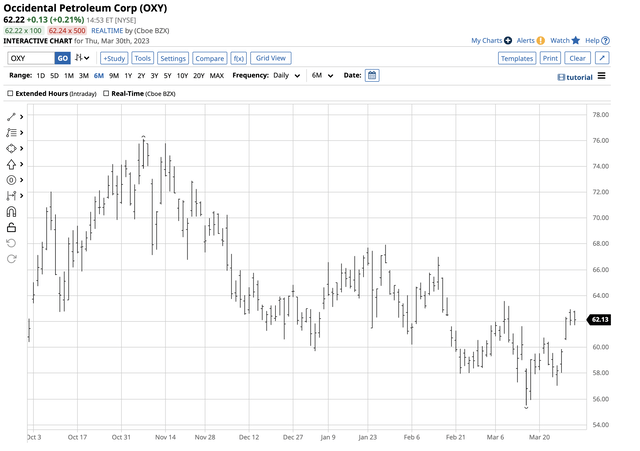Image resolution: width=640 pixels, height=451 pixels.
Task: Open the Templates button
Action: 517,58
